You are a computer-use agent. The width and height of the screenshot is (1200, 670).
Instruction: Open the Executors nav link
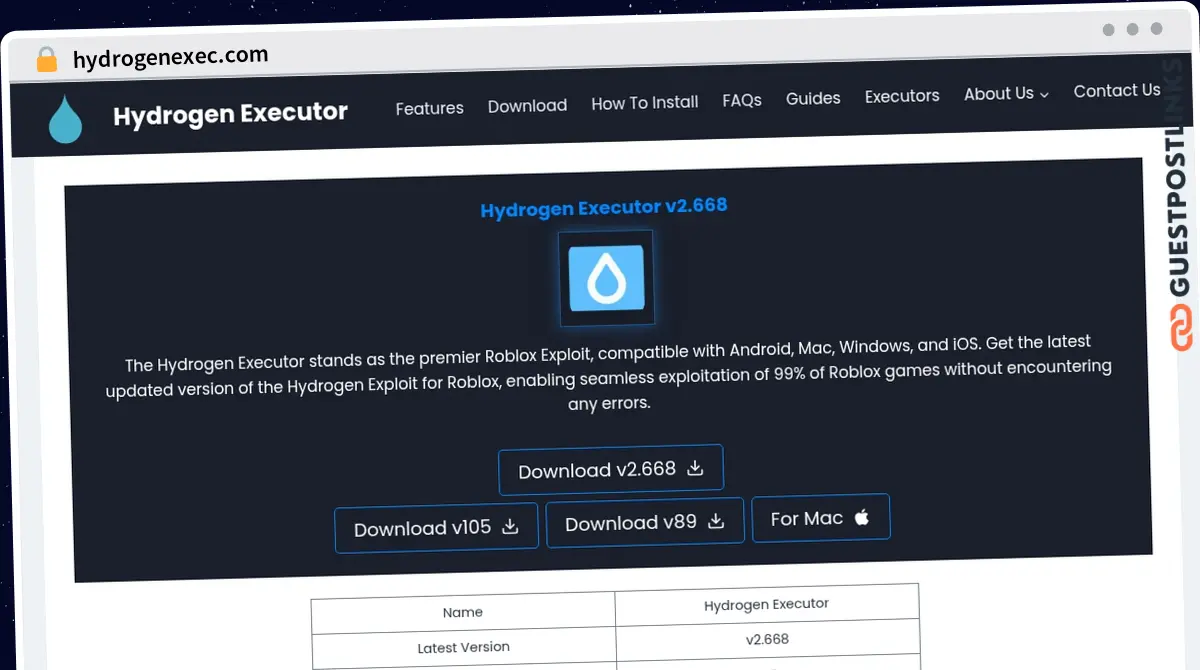902,96
